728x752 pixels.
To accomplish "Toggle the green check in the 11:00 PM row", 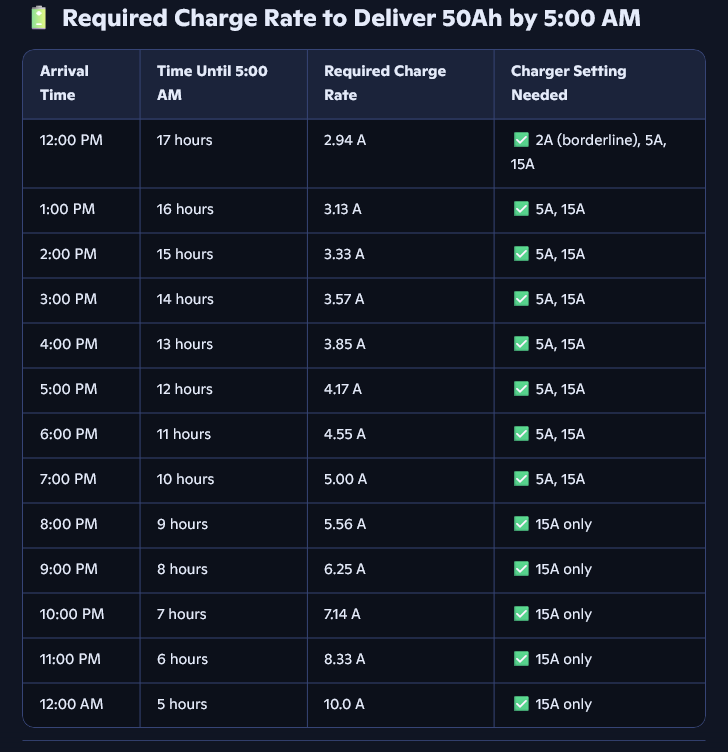I will [x=520, y=659].
